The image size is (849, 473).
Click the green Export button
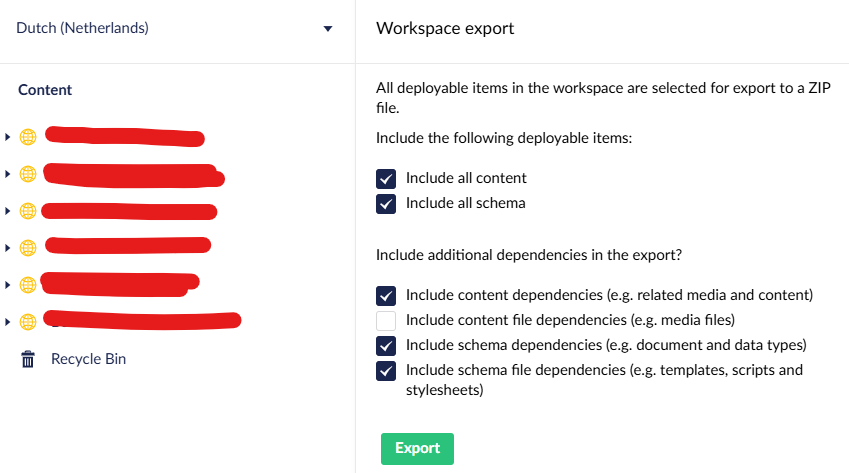point(417,448)
